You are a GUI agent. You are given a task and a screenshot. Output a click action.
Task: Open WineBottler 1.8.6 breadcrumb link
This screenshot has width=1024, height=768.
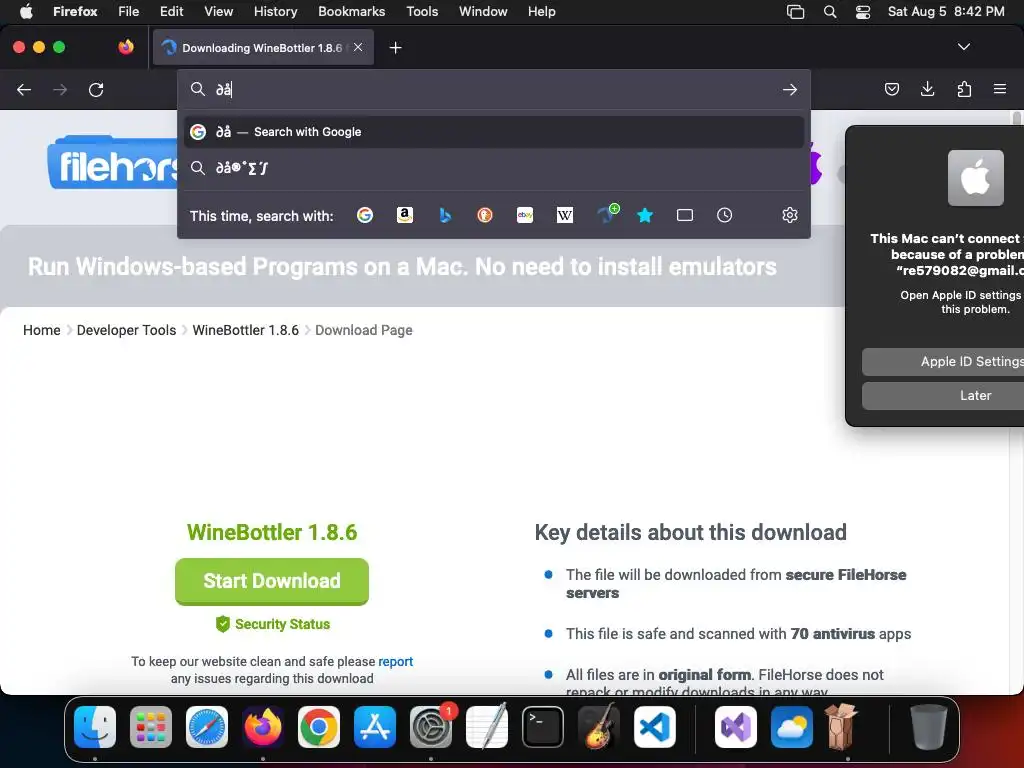point(246,330)
